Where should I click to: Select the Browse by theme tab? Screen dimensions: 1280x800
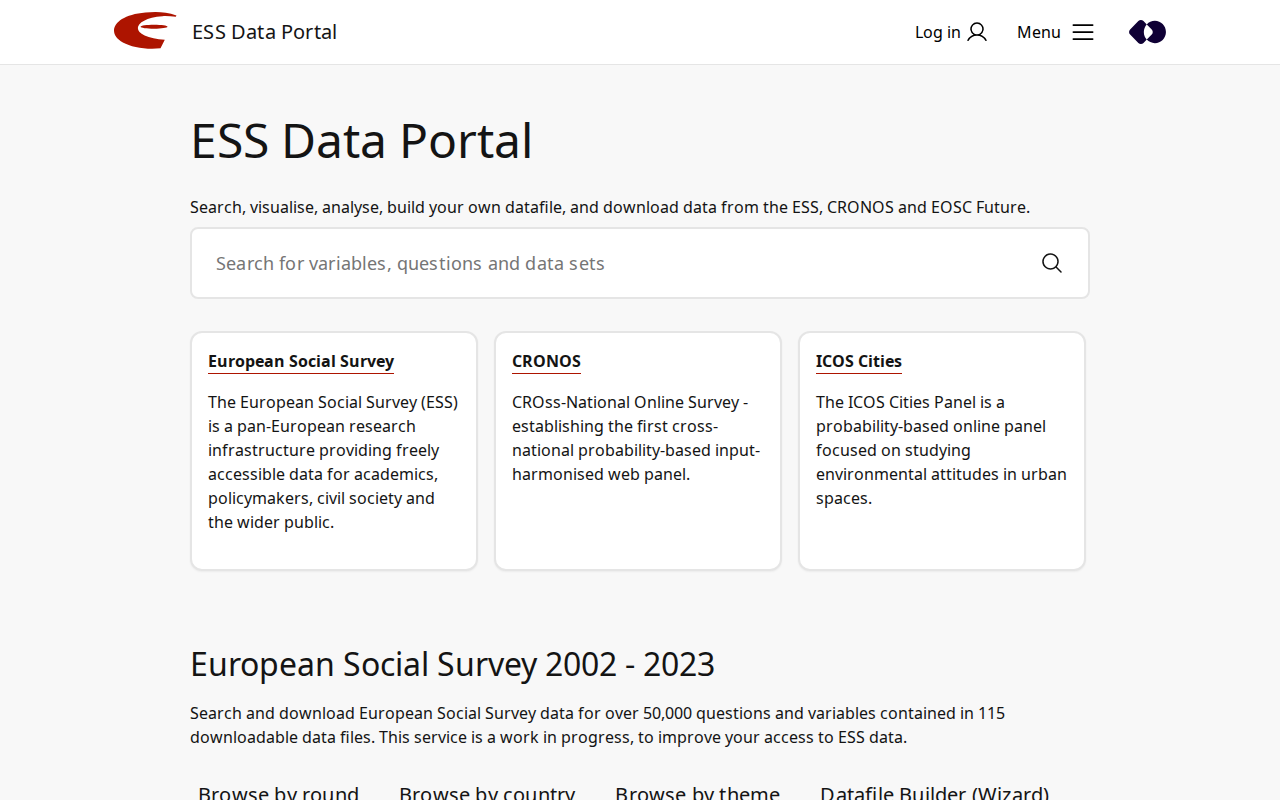[697, 792]
